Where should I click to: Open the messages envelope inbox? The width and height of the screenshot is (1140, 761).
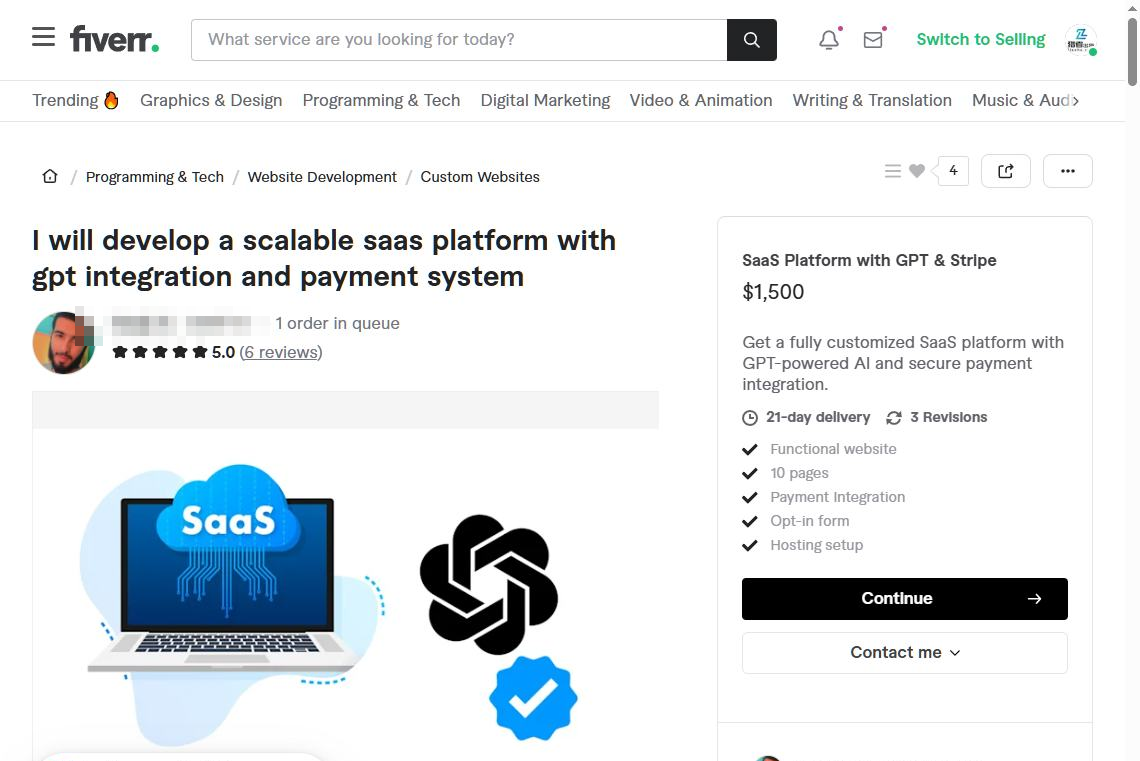[x=873, y=40]
